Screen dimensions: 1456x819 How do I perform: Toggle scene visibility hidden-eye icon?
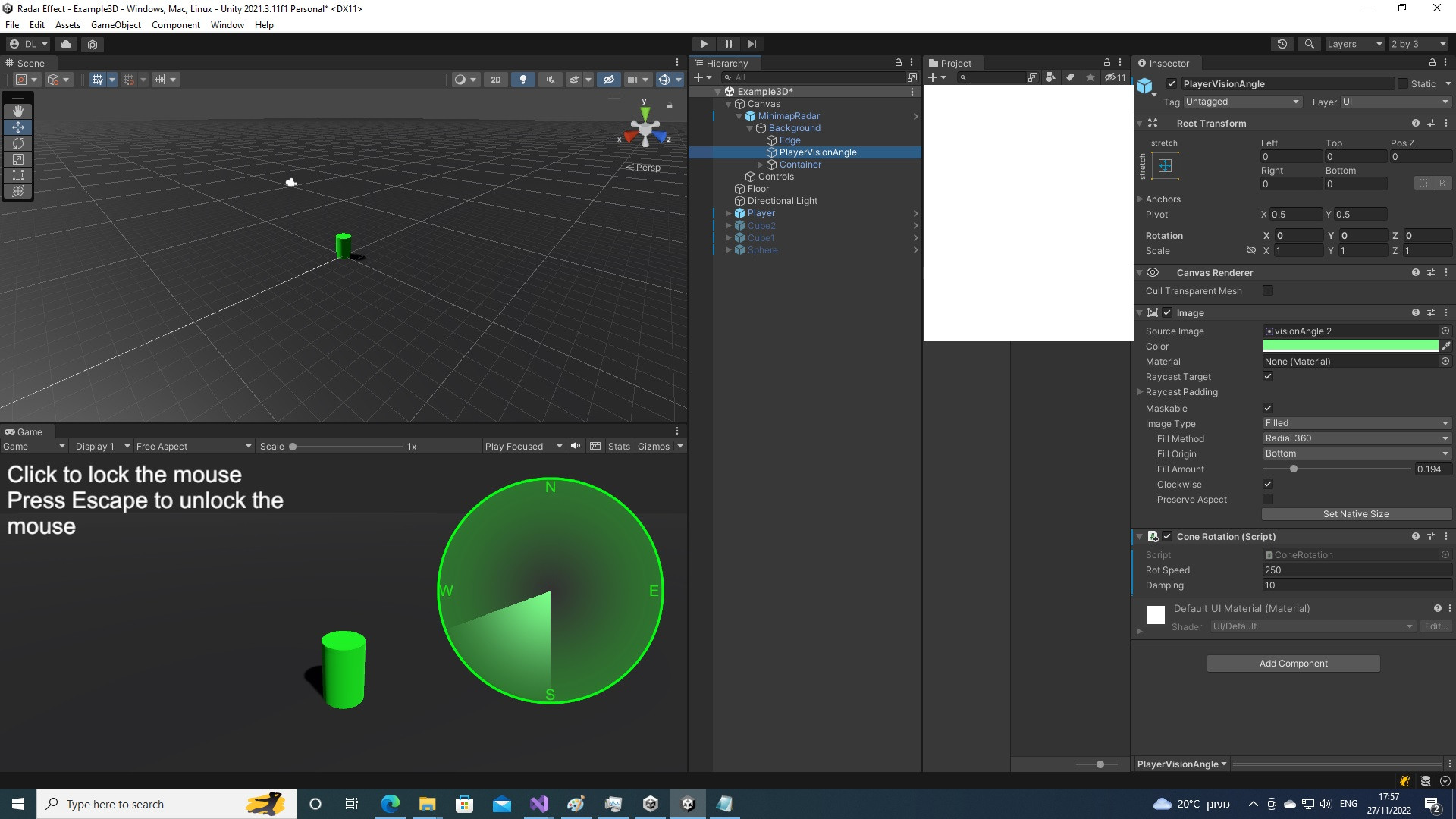pos(608,80)
